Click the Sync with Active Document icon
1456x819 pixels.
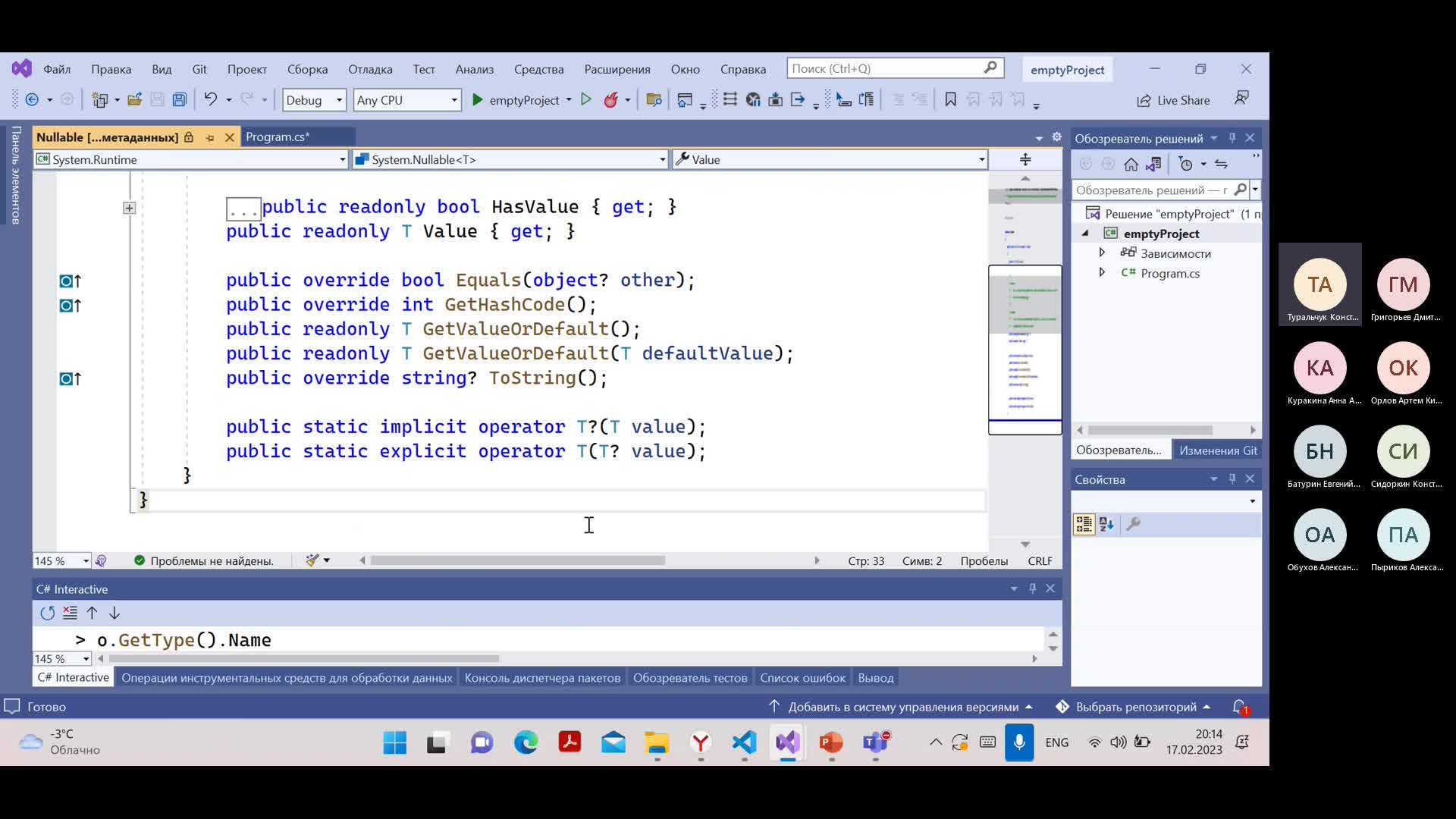(x=1221, y=165)
